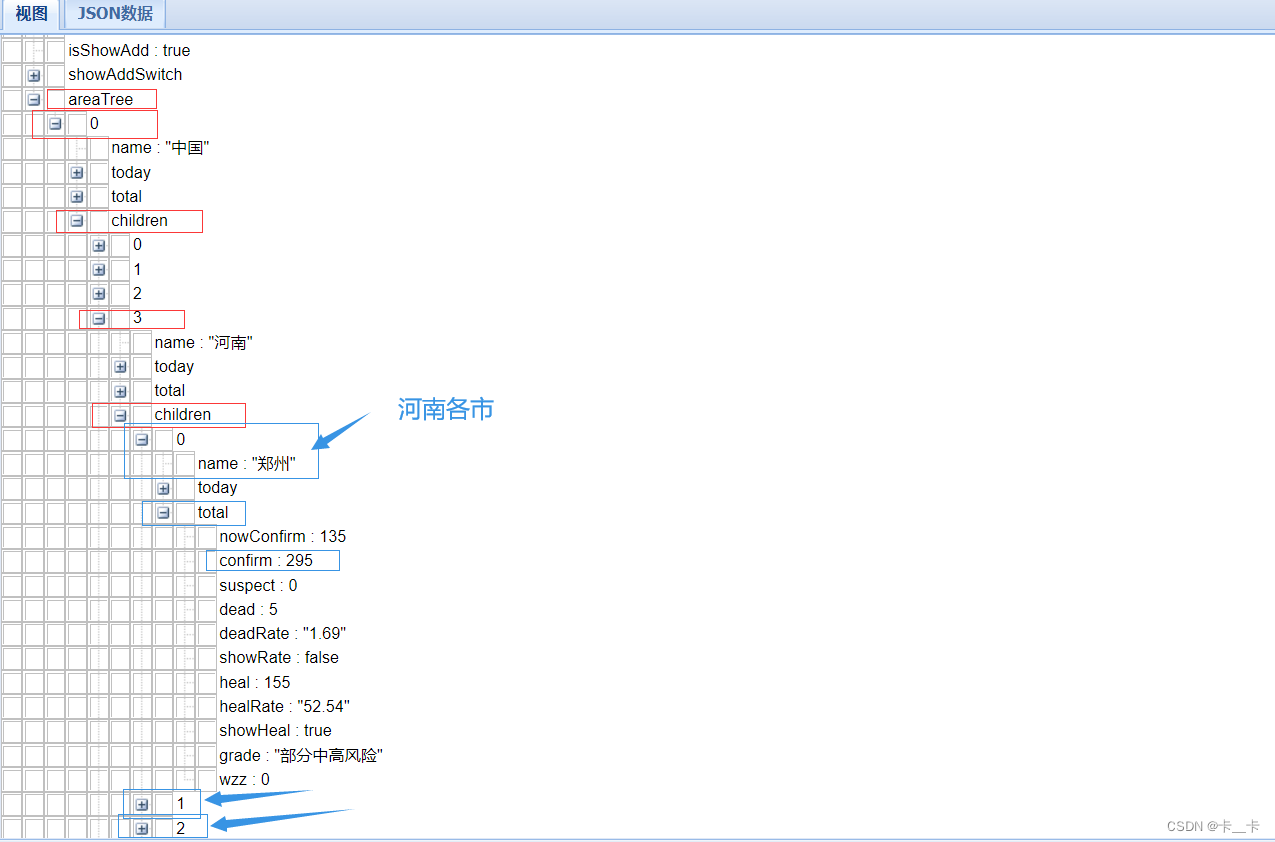Expand today under name 郑州
This screenshot has width=1275, height=842.
[x=163, y=488]
